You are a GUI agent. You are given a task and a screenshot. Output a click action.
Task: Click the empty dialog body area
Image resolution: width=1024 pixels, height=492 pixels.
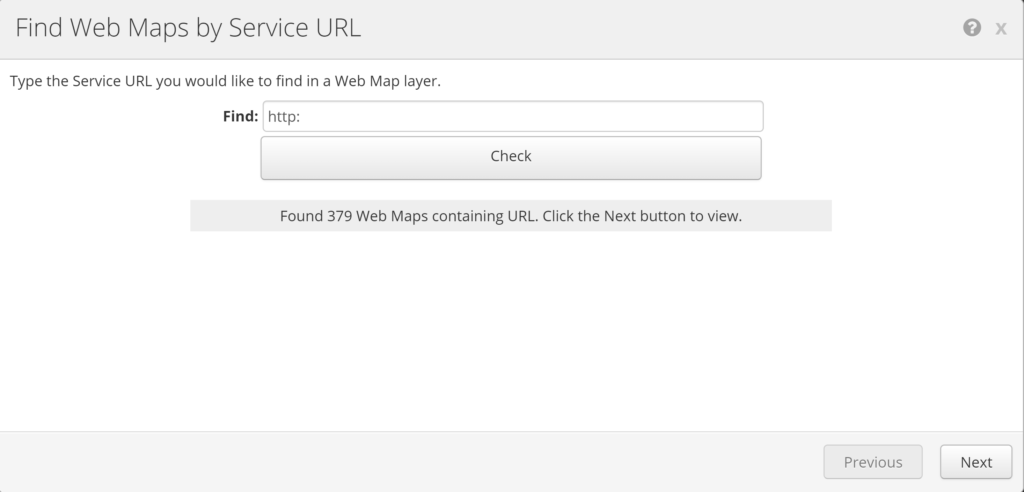click(510, 330)
